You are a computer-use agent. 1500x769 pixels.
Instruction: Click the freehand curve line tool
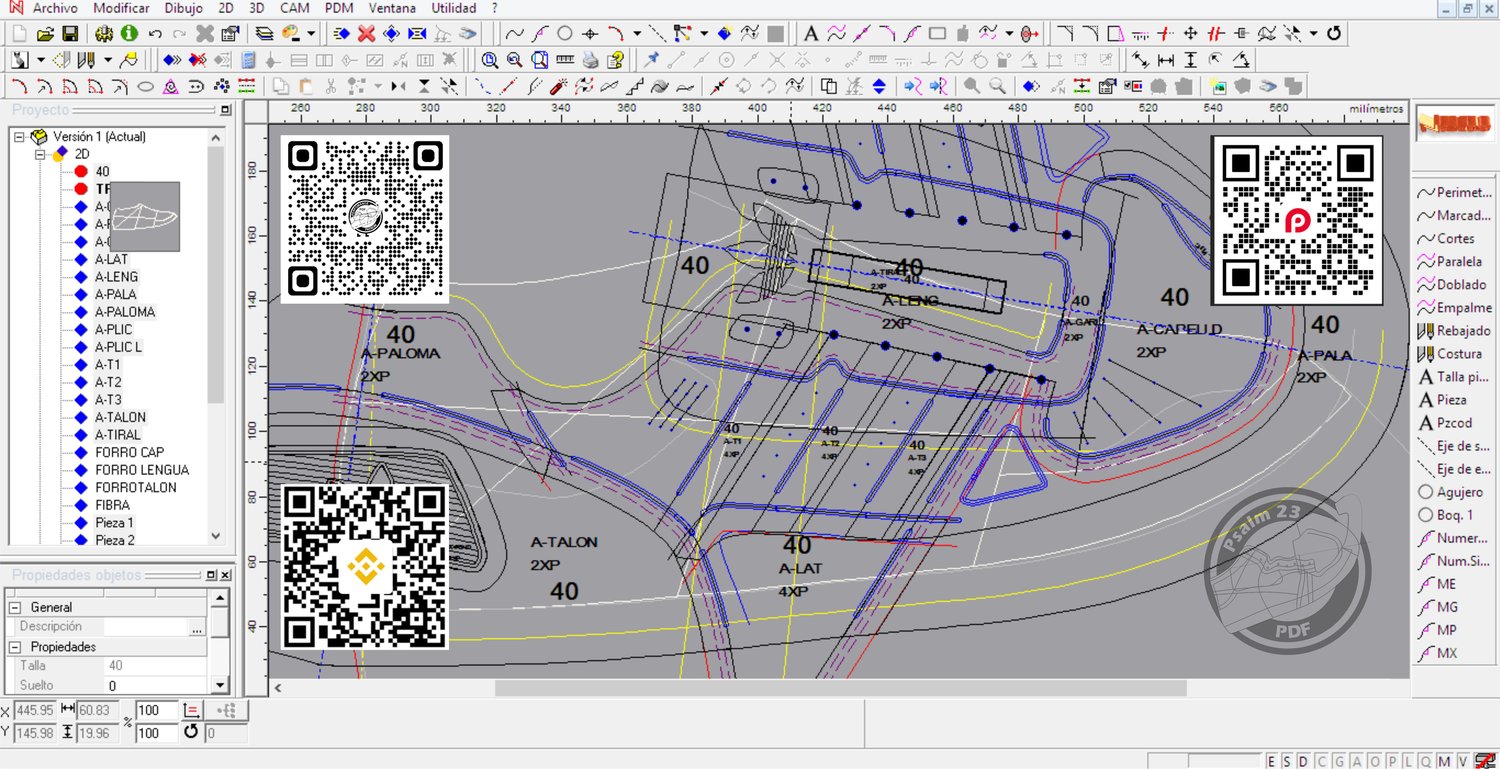(515, 34)
